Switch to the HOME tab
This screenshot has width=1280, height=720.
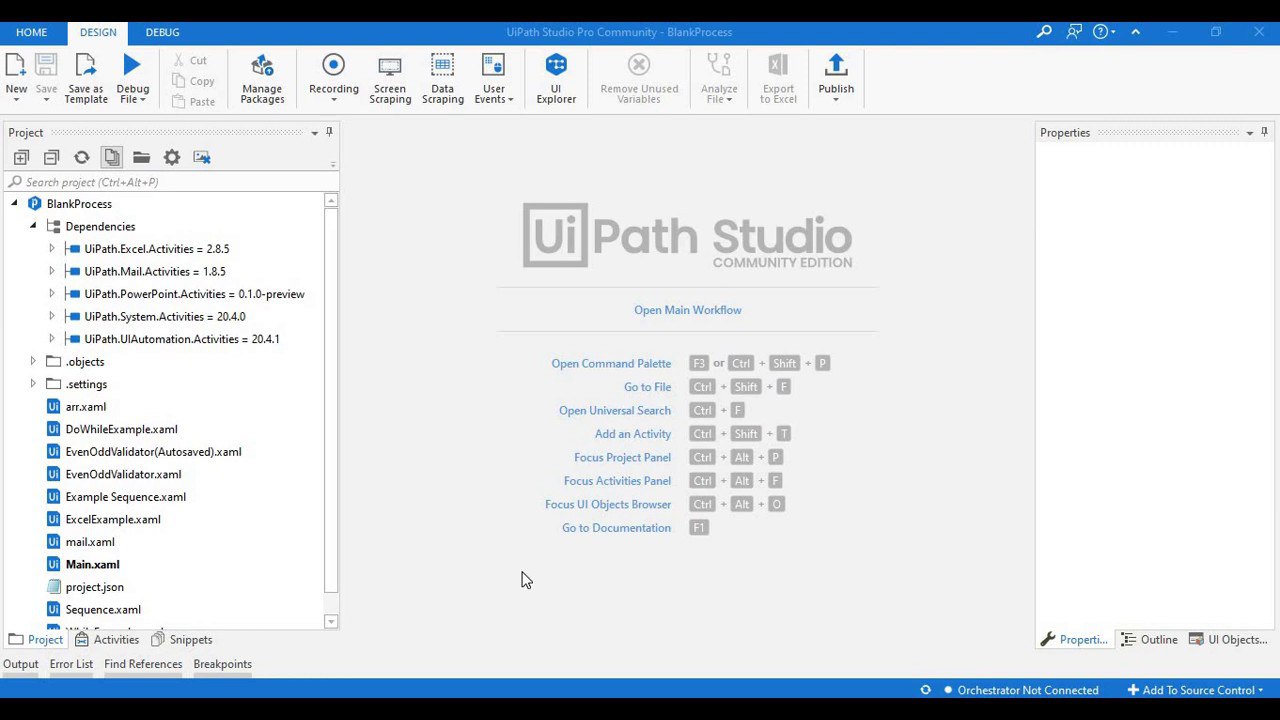click(x=31, y=32)
